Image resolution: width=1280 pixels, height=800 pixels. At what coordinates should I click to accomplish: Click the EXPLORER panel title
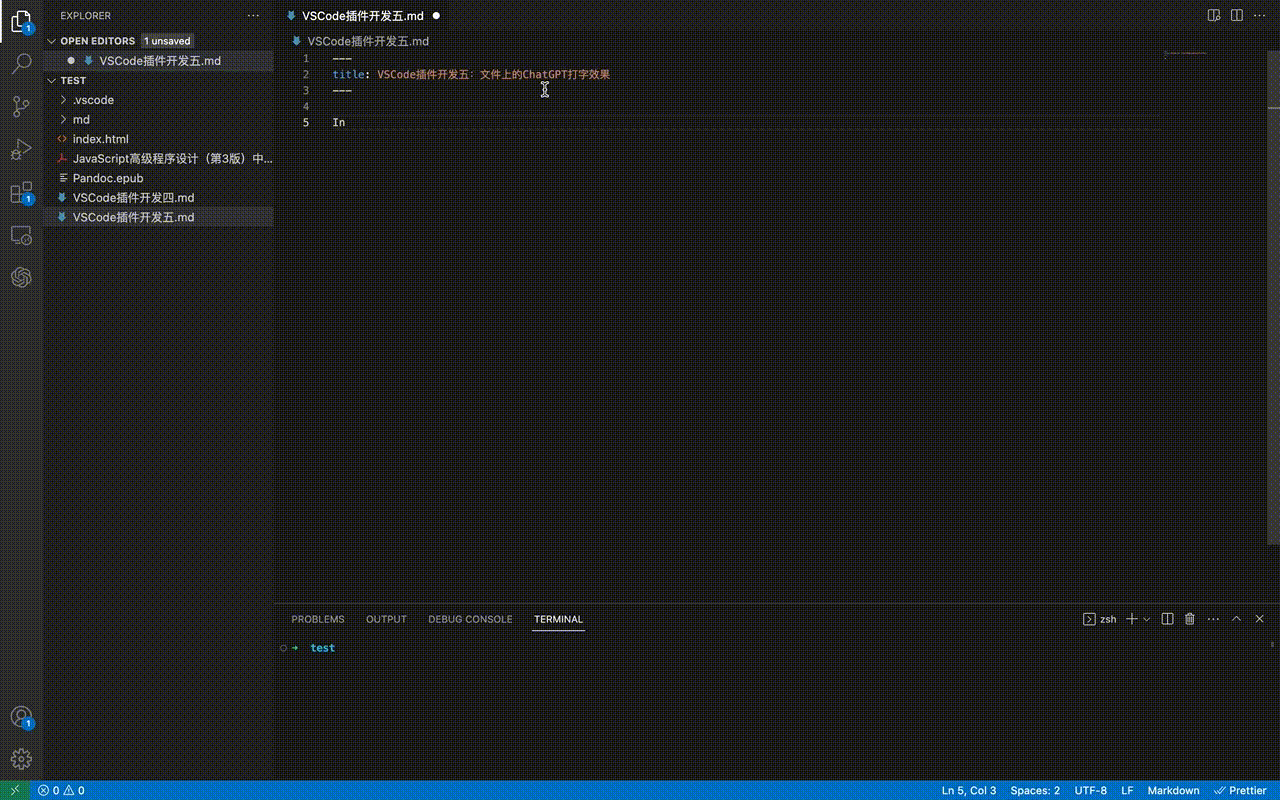tap(86, 16)
